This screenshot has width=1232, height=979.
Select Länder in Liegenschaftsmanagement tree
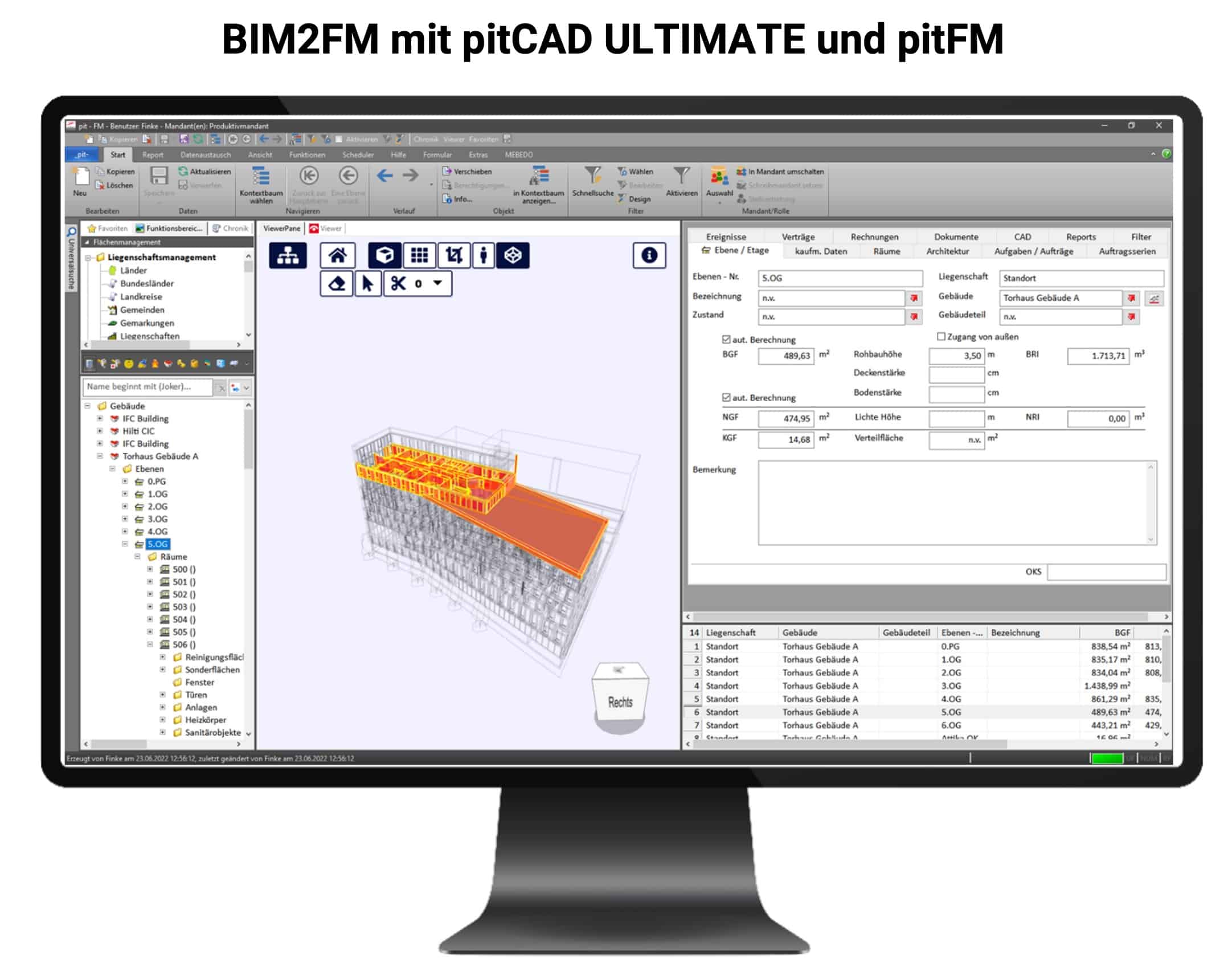coord(133,271)
